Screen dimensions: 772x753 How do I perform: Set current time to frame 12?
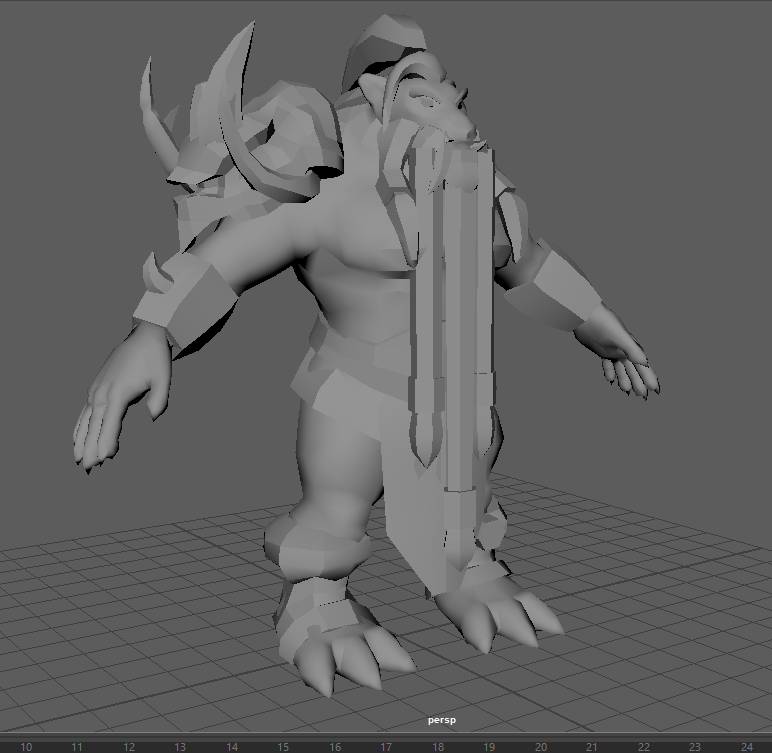[129, 747]
